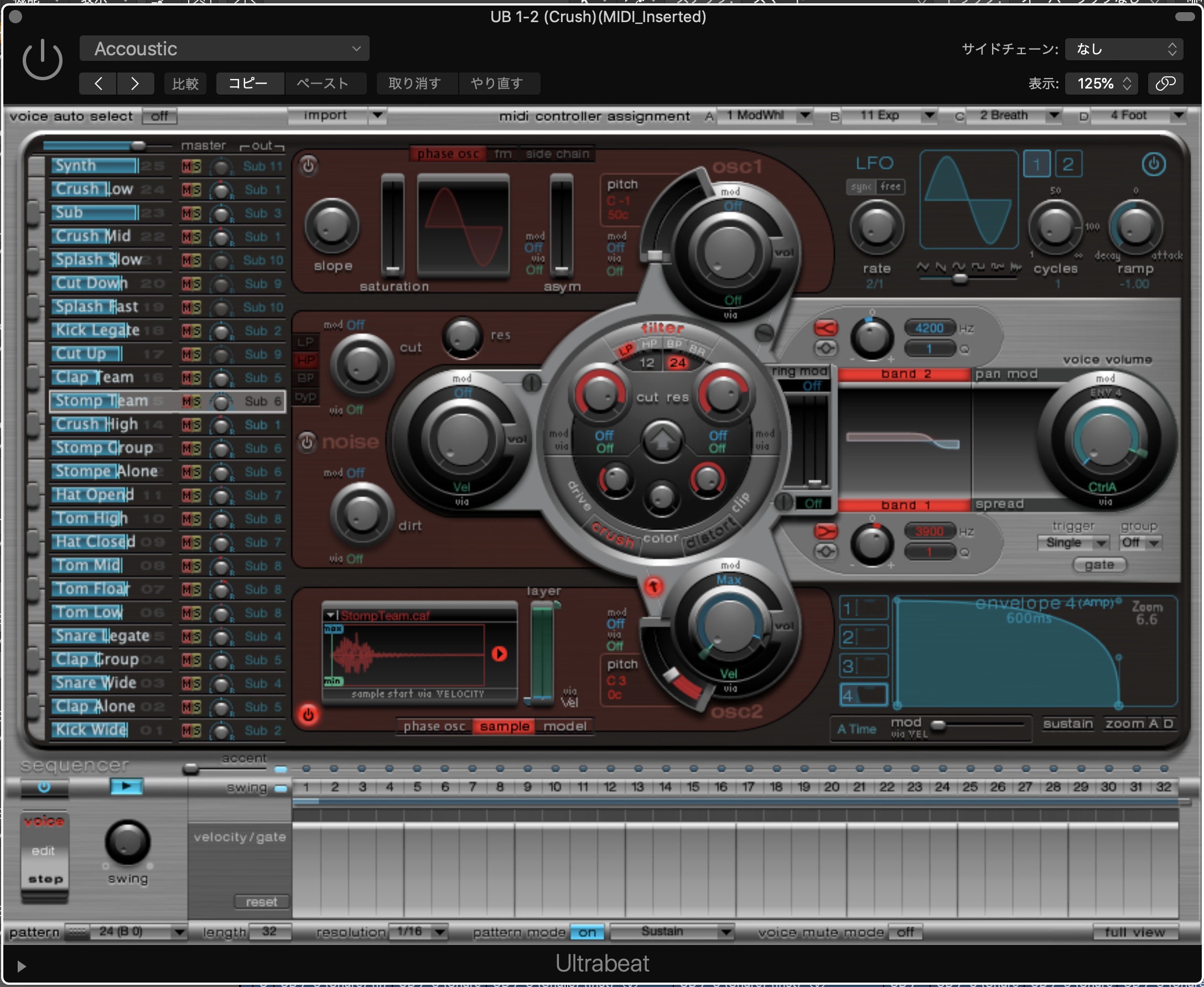
Task: Open MIDI controller C 2 Breath dropdown
Action: pos(1014,116)
